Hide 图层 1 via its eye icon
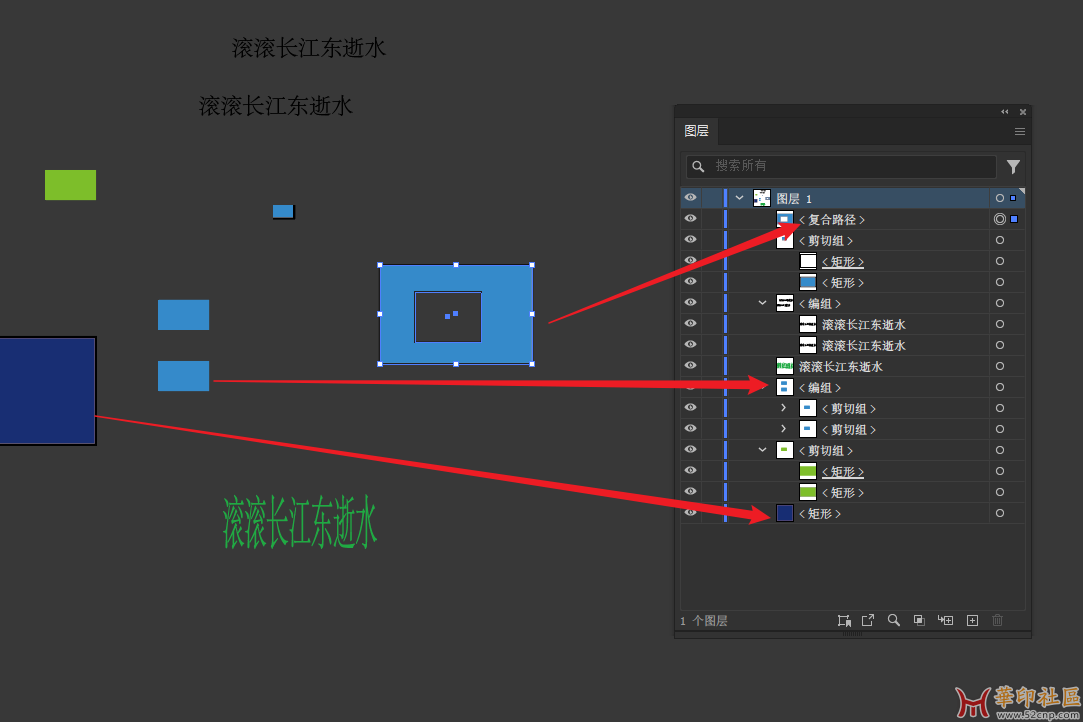The image size is (1083, 722). click(x=690, y=198)
